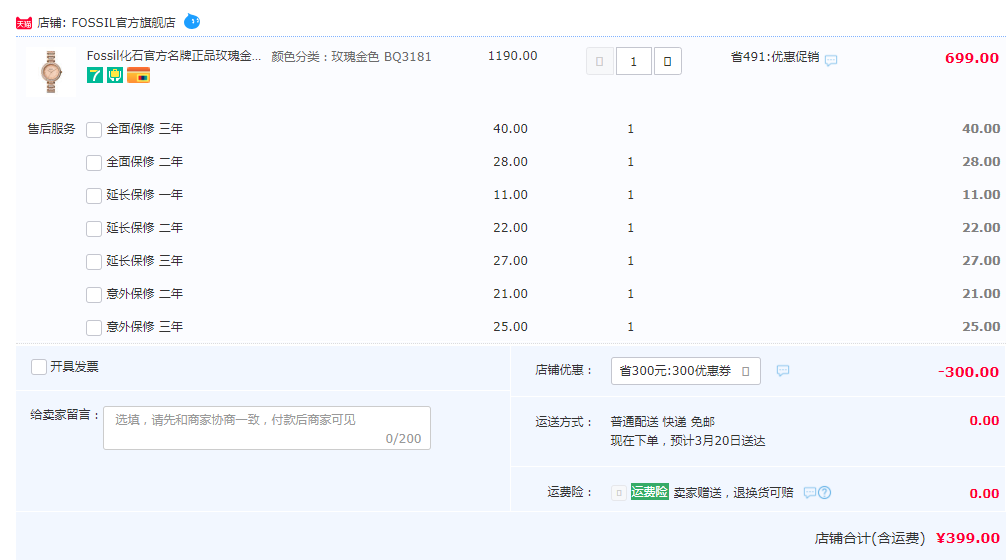The image size is (1007, 560).
Task: Open the blue Wangwang chat icon next to FOSSIL官方旗舰店
Action: click(x=191, y=22)
